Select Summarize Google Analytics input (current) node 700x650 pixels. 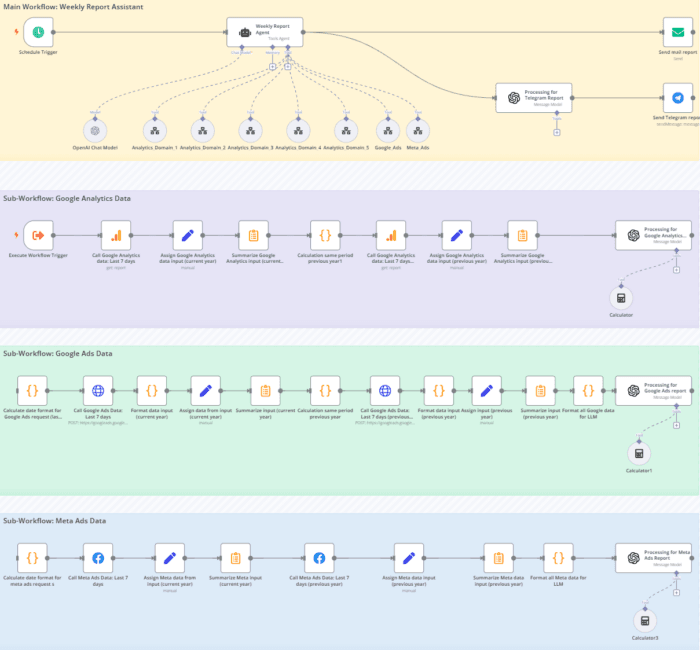coord(254,235)
